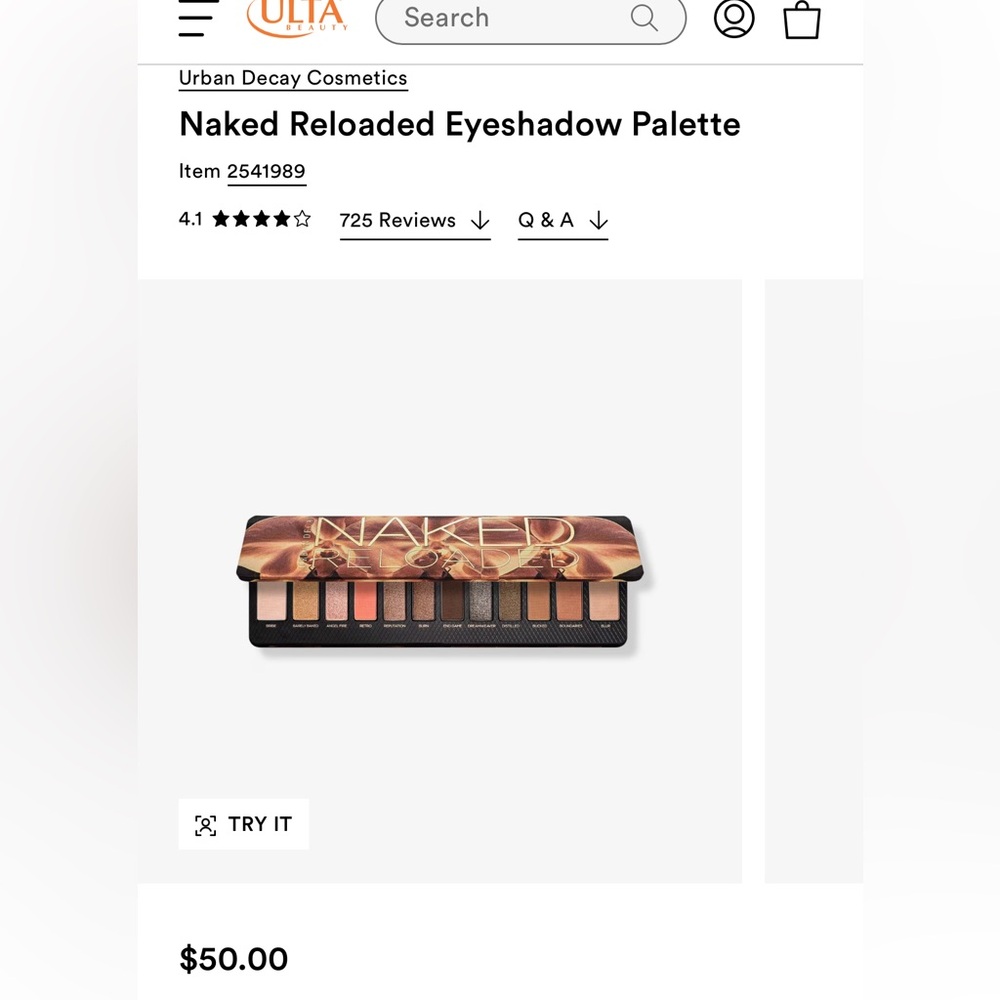Expand the Q & A section arrow
This screenshot has width=1000, height=1000.
(x=598, y=220)
